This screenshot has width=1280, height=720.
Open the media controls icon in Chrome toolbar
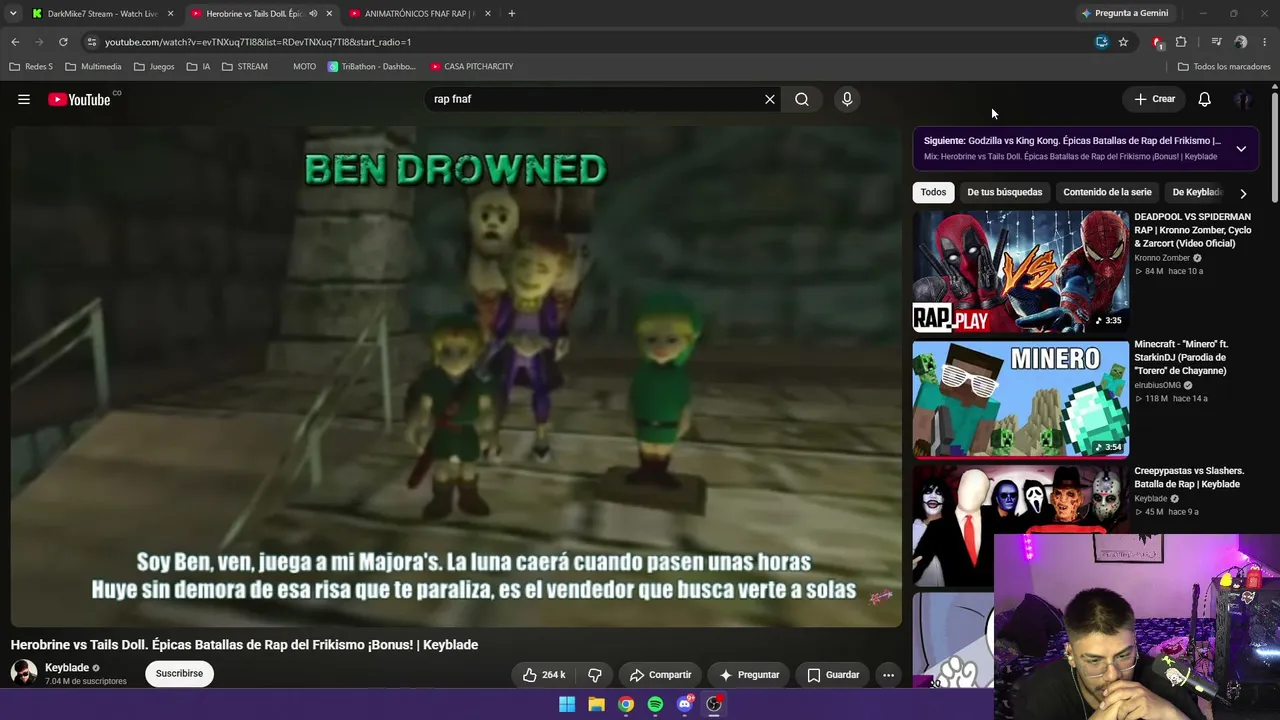[x=1216, y=42]
